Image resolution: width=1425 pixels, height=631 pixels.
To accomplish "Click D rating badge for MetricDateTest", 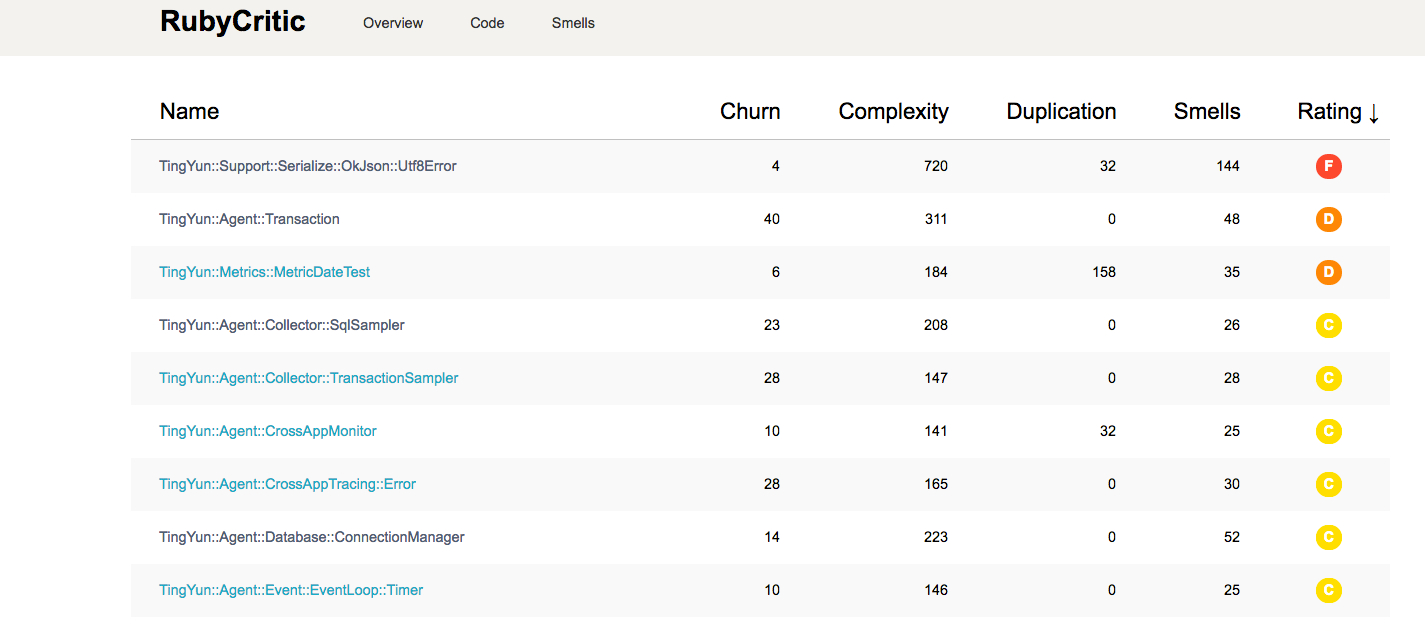I will click(x=1328, y=273).
